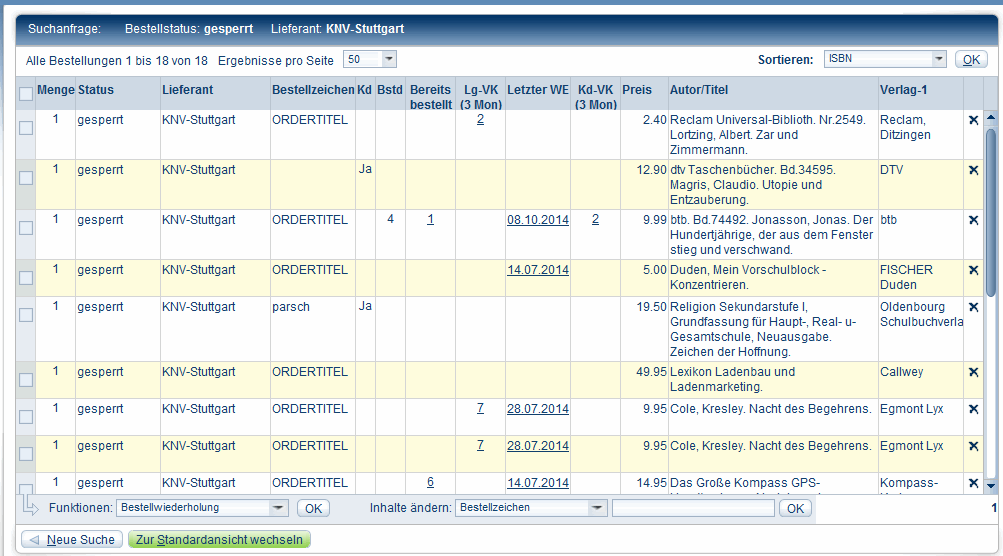Select the Lexikon Ladenbau row checkbox
Screen dimensions: 1003x556
26,379
